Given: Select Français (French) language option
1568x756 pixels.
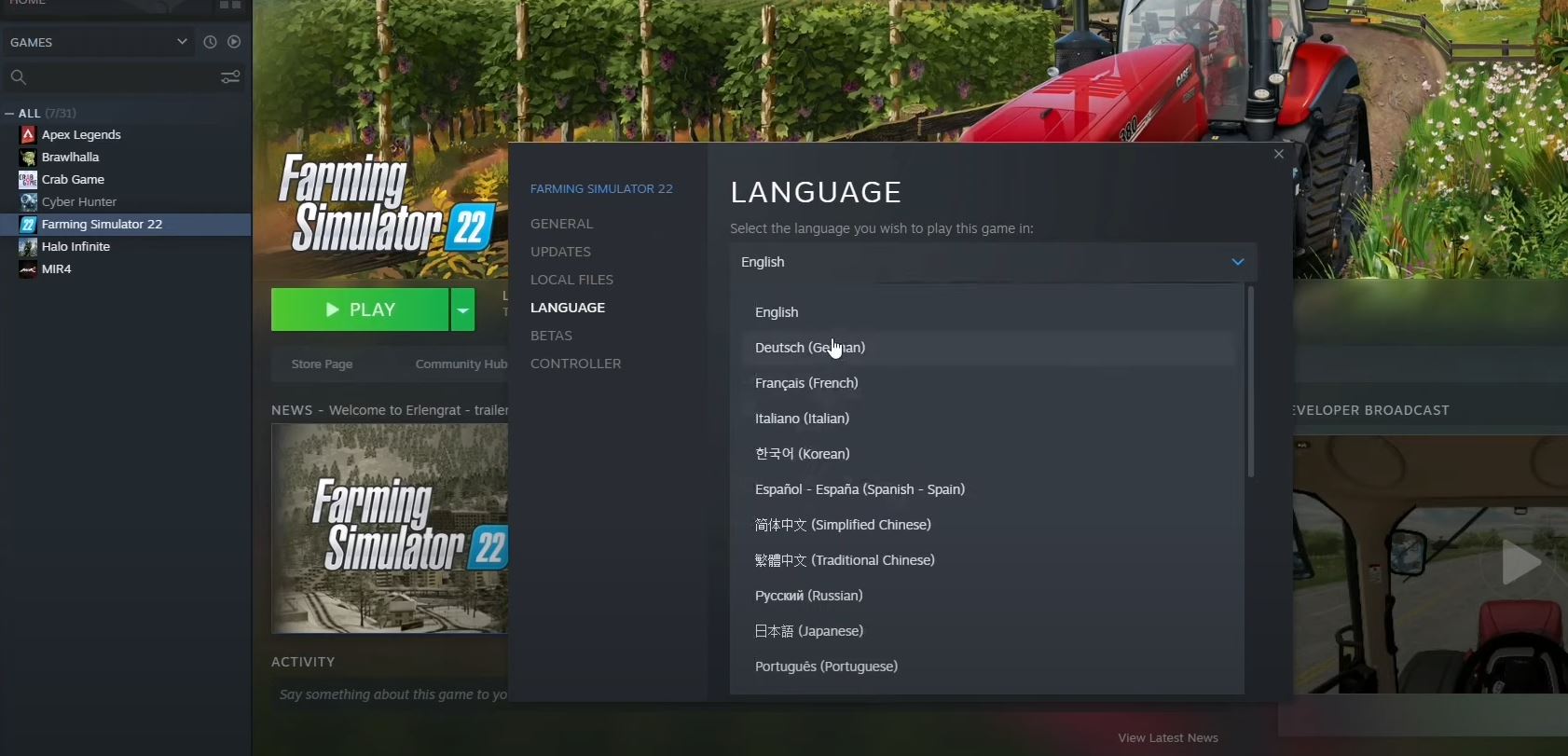Looking at the screenshot, I should pyautogui.click(x=989, y=383).
